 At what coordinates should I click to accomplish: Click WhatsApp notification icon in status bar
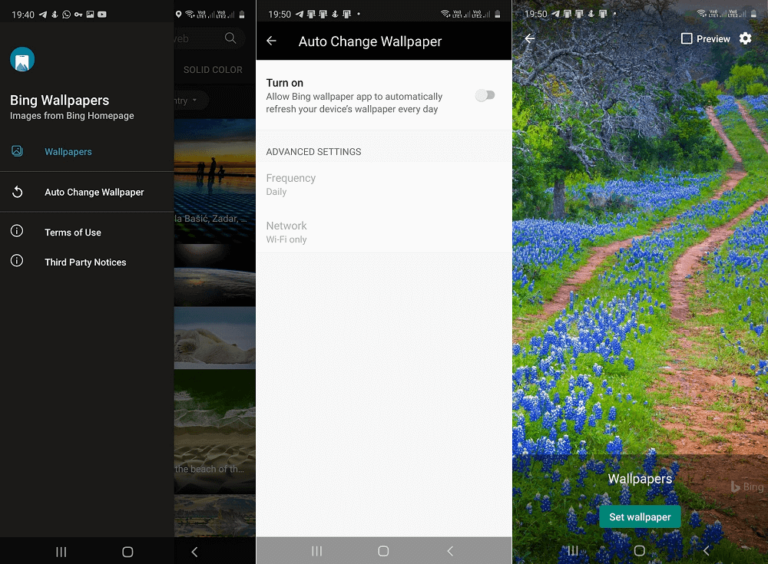(67, 14)
